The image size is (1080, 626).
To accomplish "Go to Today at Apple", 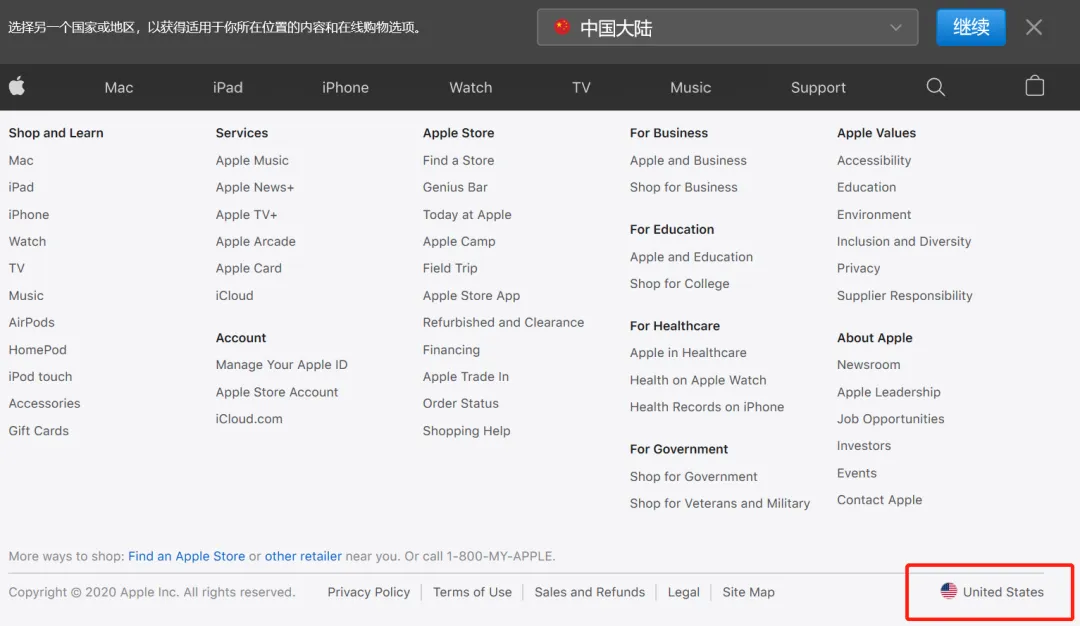I will click(x=467, y=215).
